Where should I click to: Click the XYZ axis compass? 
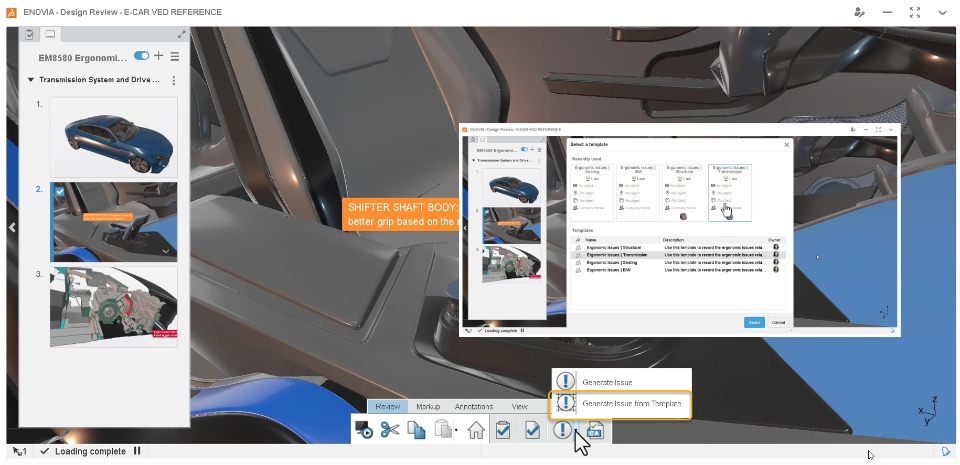929,411
